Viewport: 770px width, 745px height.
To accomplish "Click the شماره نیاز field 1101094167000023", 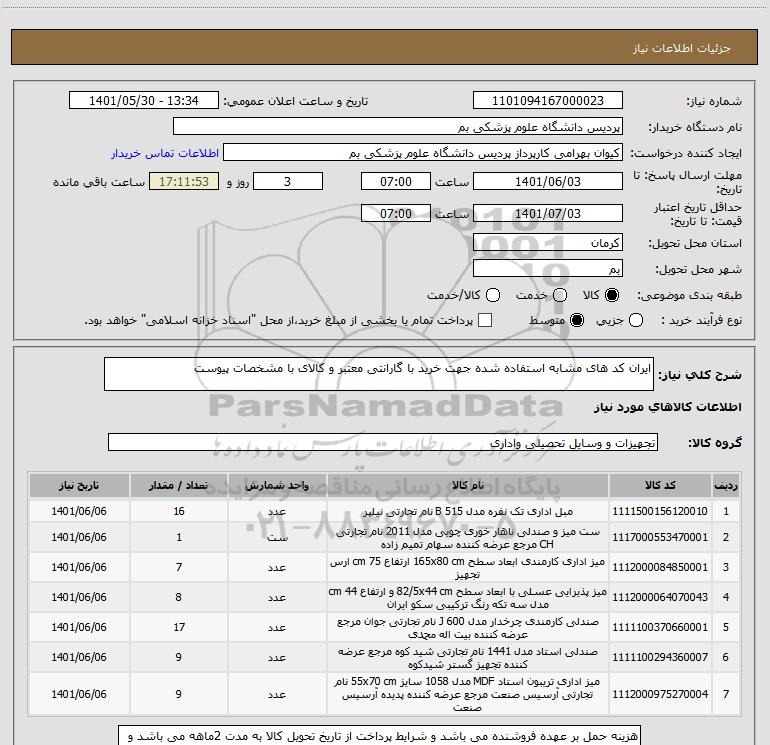I will tap(548, 100).
